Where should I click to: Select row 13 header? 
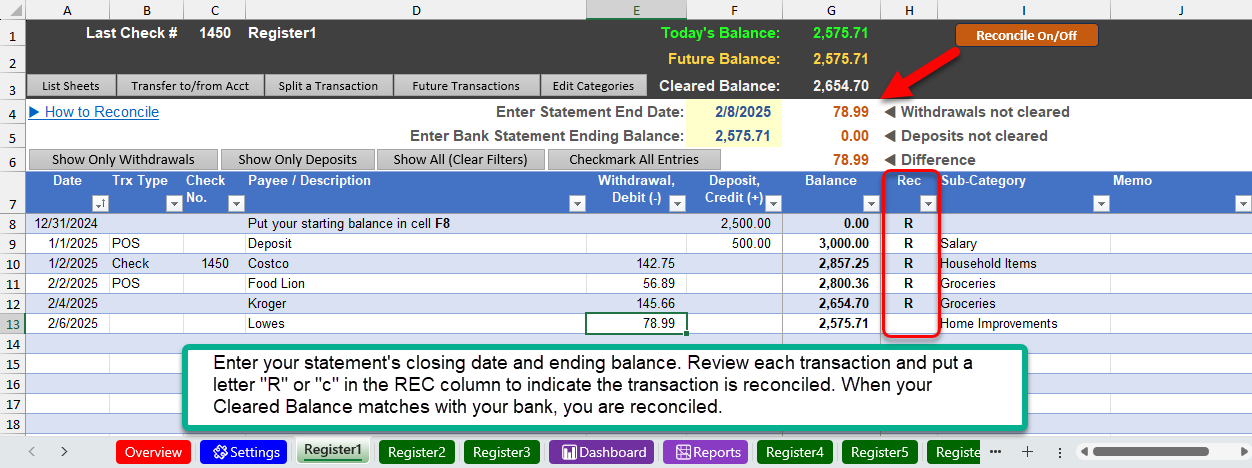tap(13, 323)
